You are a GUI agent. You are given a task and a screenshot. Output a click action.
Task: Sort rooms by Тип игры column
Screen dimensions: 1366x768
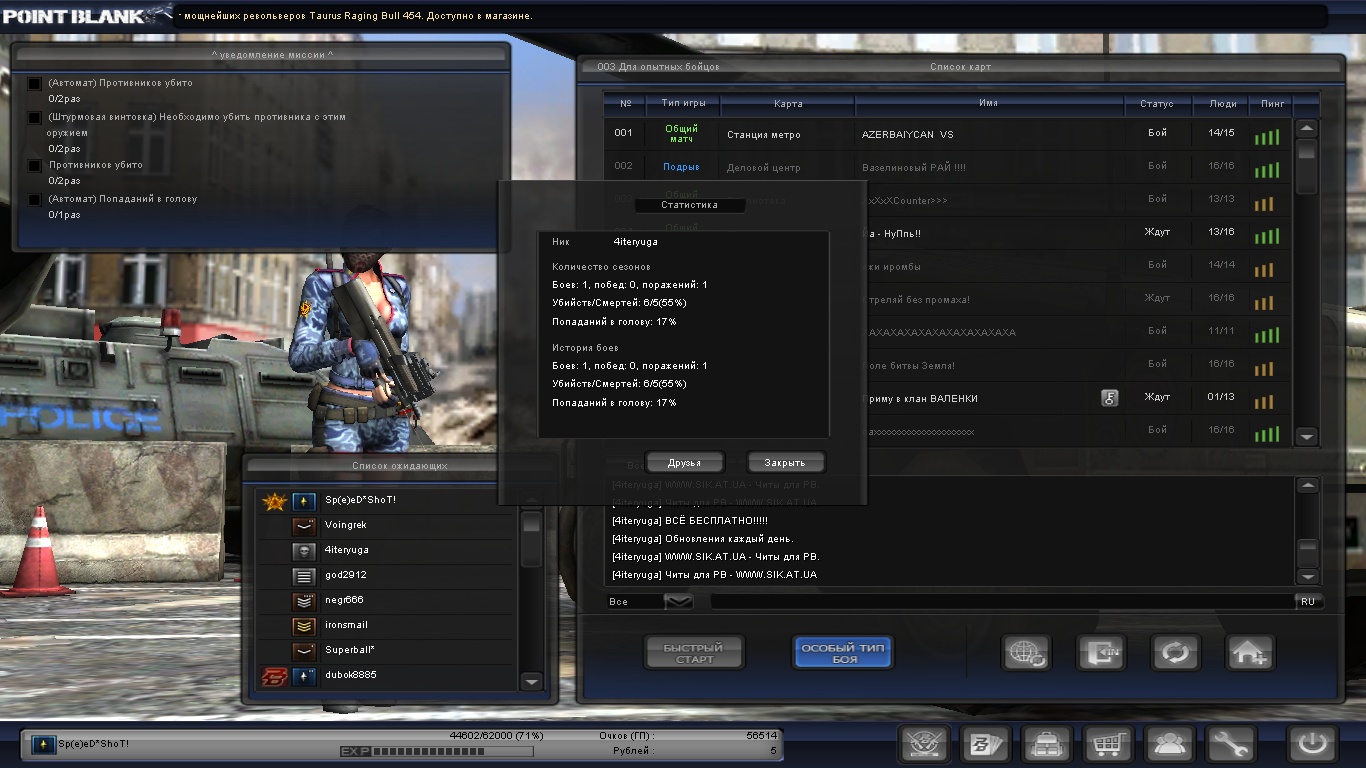(x=683, y=104)
